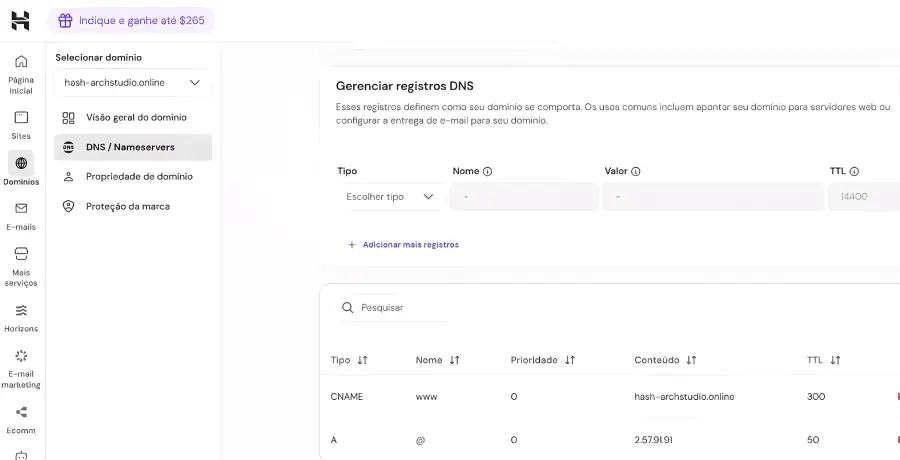Click the info icon beside Valor

point(635,172)
